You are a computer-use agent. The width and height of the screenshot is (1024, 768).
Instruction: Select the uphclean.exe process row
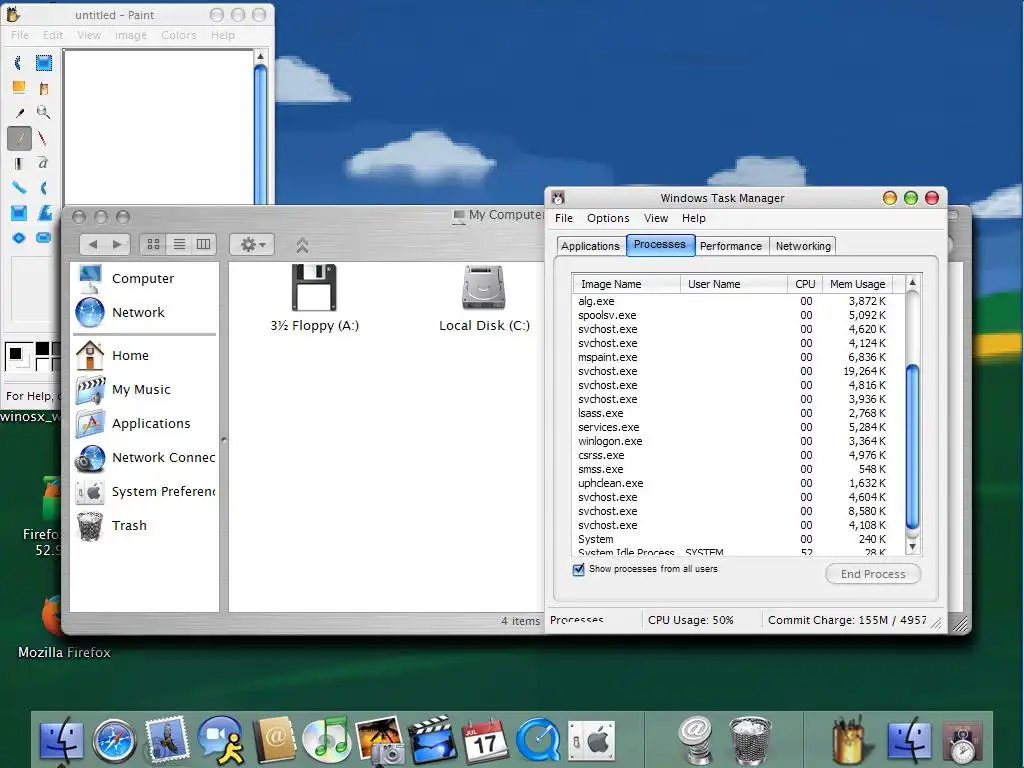click(738, 483)
